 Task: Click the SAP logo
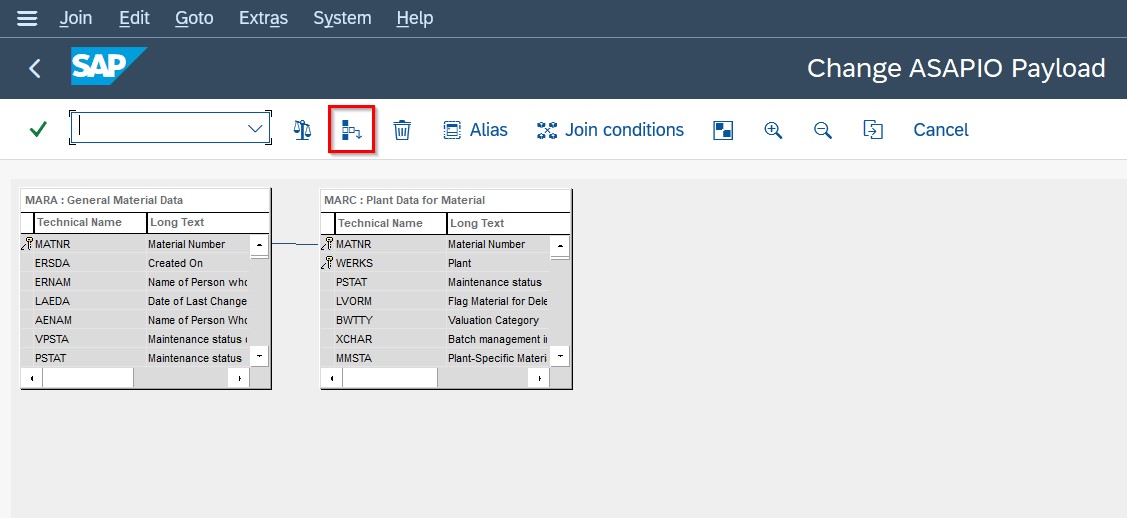pos(109,66)
